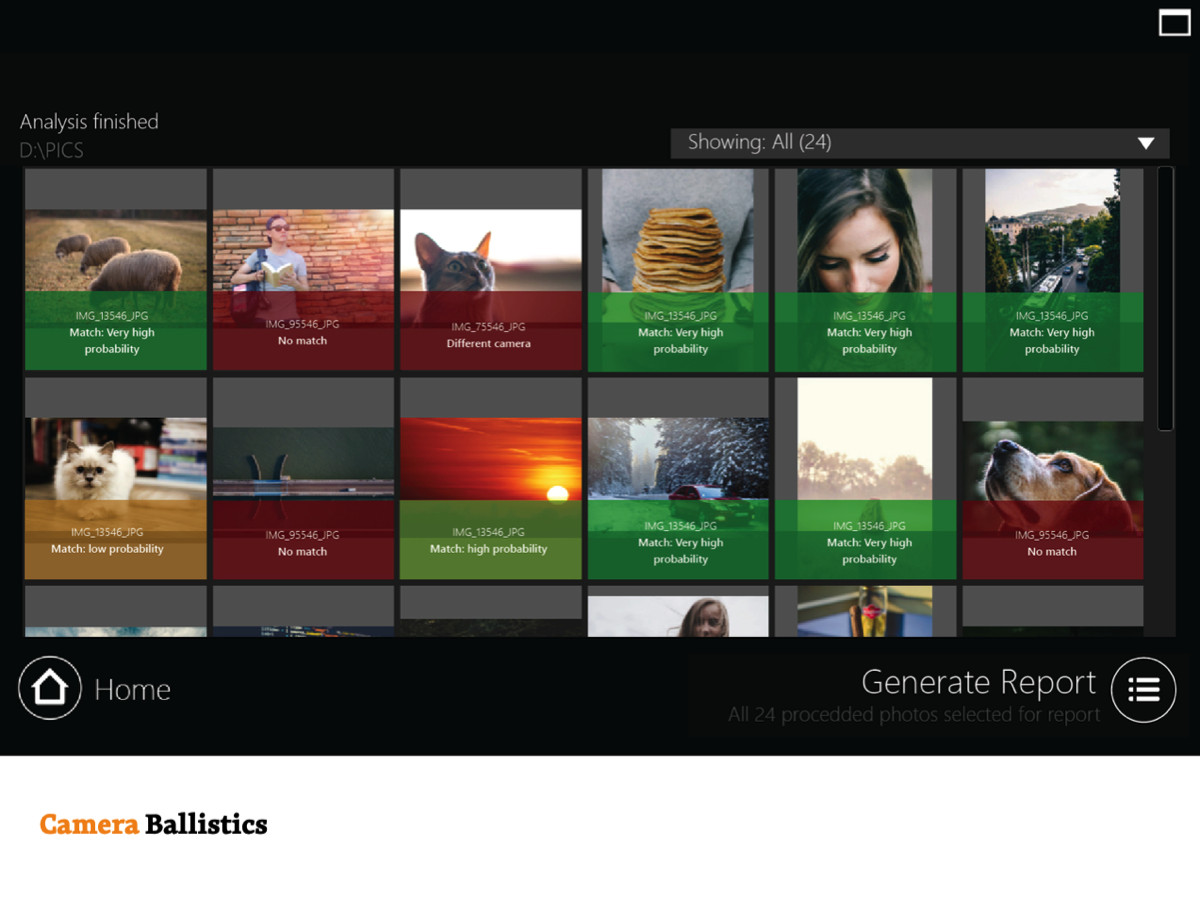Image resolution: width=1200 pixels, height=900 pixels.
Task: Click the vertical scrollbar of the photo grid
Action: pyautogui.click(x=1165, y=300)
